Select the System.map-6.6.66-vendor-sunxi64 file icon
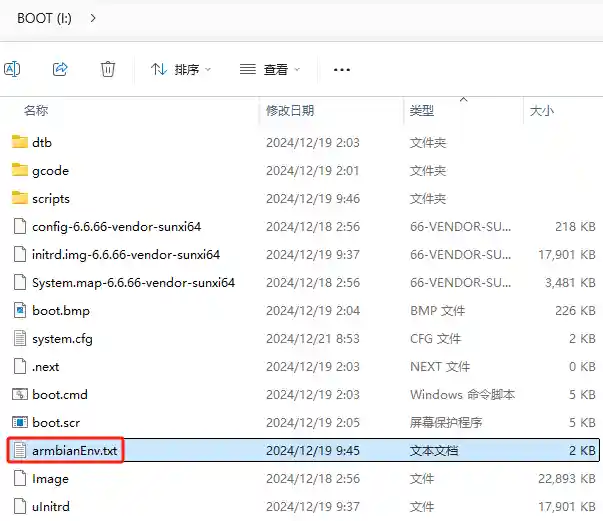Screen dimensions: 603x521 pyautogui.click(x=20, y=282)
